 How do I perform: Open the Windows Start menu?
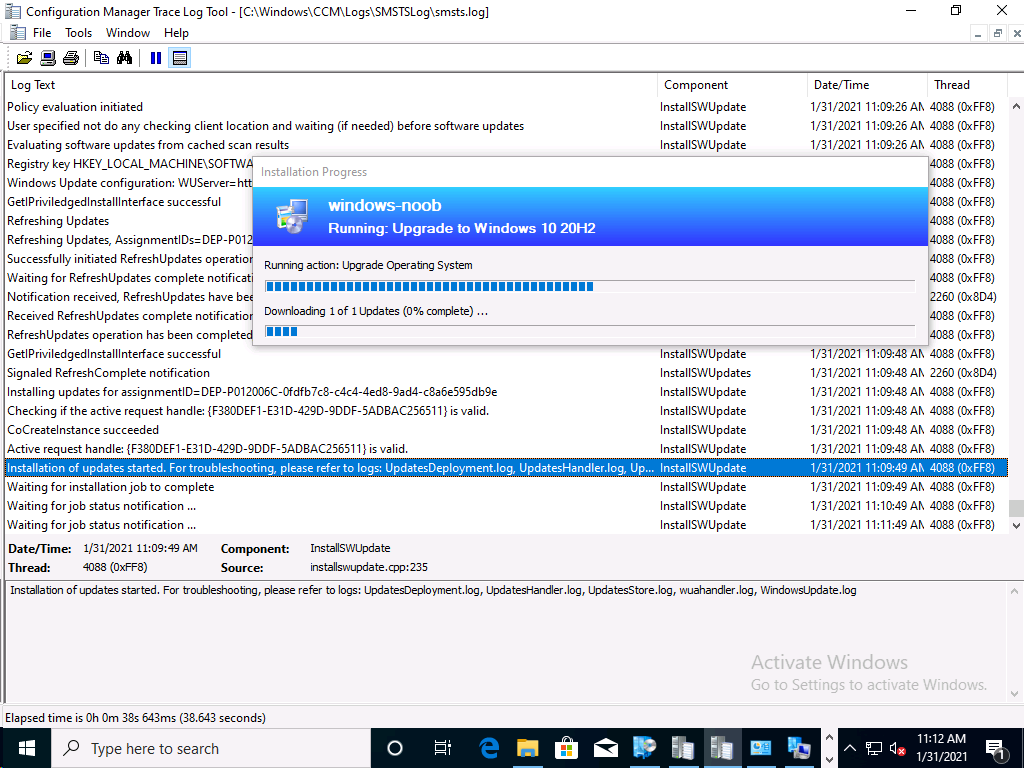click(x=25, y=748)
